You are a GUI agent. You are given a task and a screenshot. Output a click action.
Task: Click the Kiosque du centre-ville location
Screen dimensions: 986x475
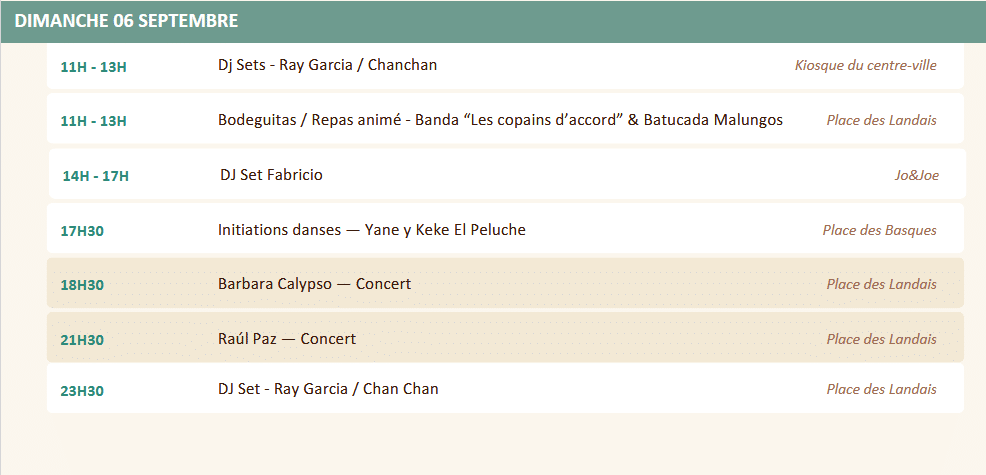point(865,65)
